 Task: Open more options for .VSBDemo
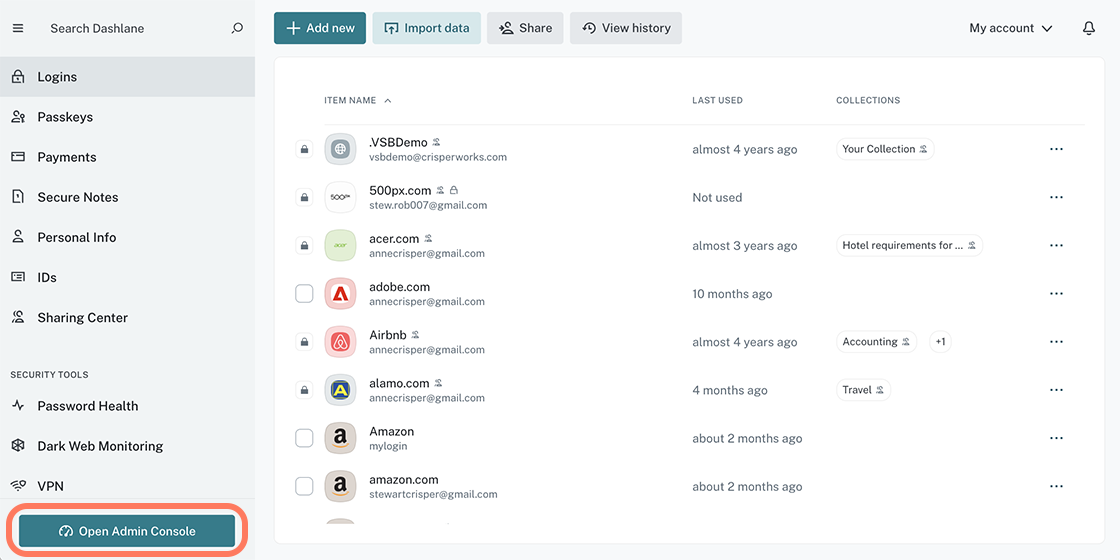coord(1056,149)
